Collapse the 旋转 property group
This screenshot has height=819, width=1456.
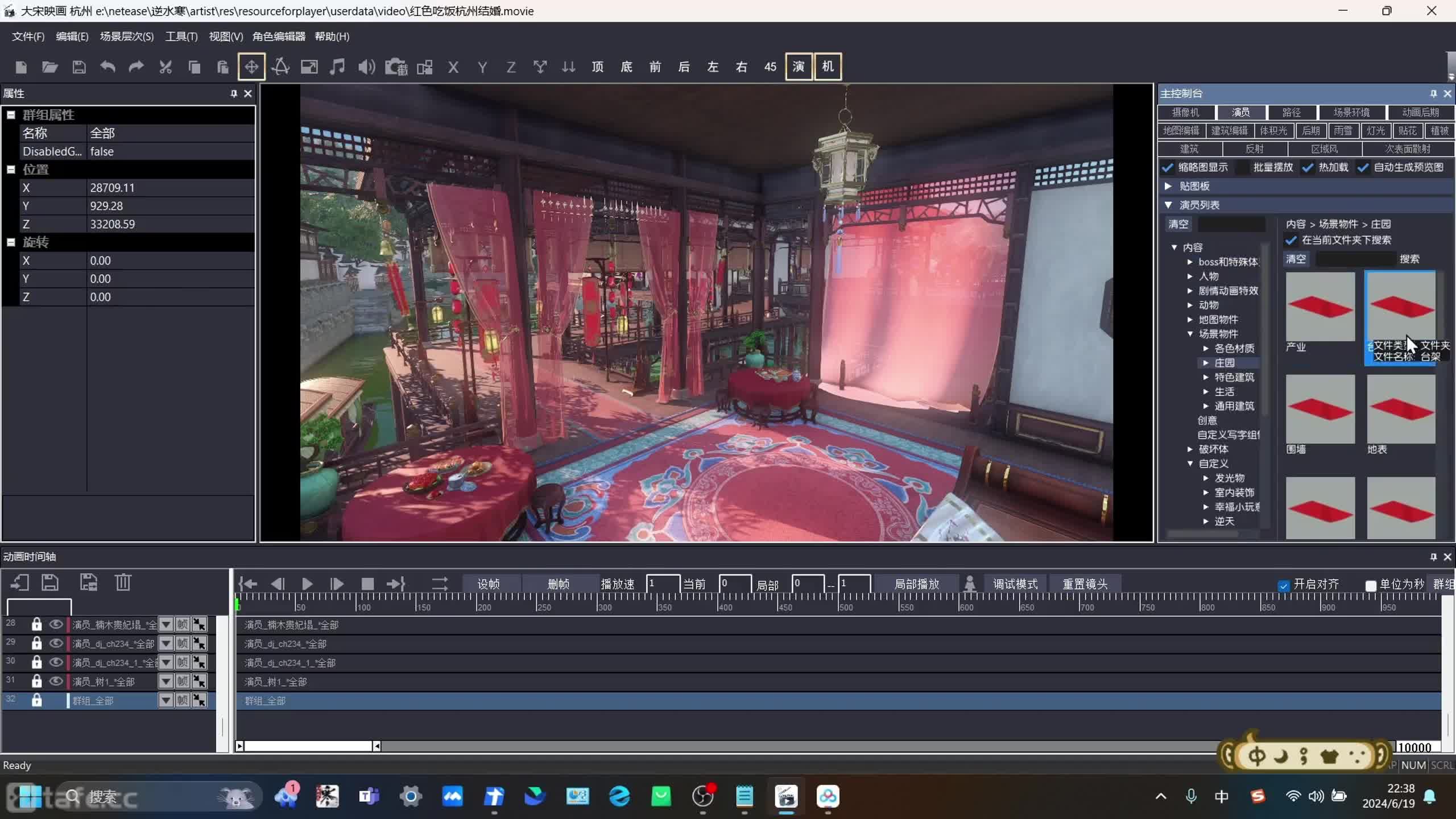11,242
